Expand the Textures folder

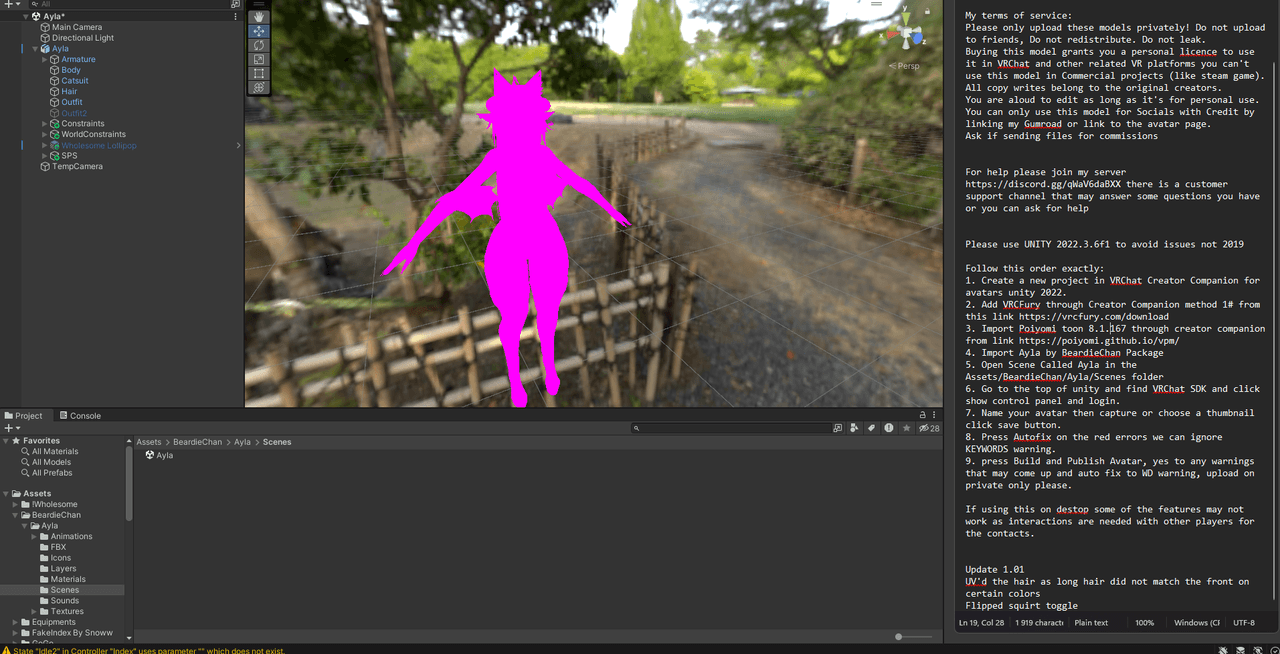tap(35, 611)
